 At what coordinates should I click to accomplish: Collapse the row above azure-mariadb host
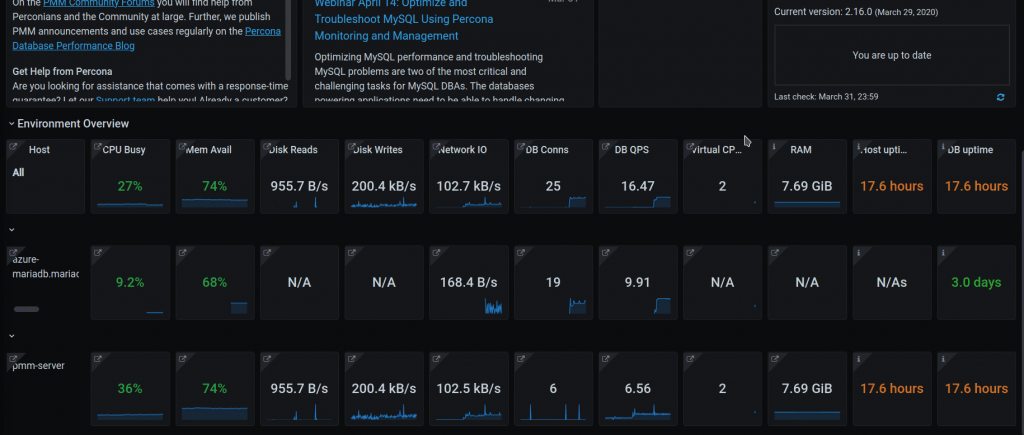click(x=11, y=230)
